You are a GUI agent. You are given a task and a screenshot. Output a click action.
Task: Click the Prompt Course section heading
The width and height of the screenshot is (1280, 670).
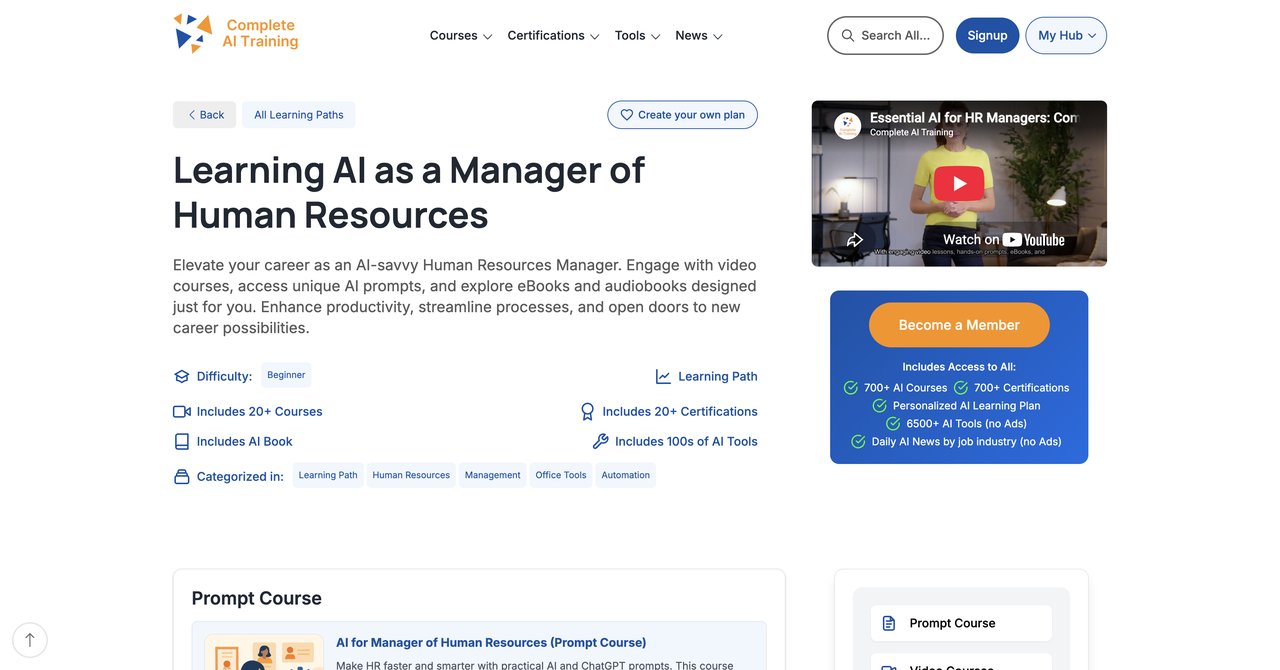(x=257, y=598)
